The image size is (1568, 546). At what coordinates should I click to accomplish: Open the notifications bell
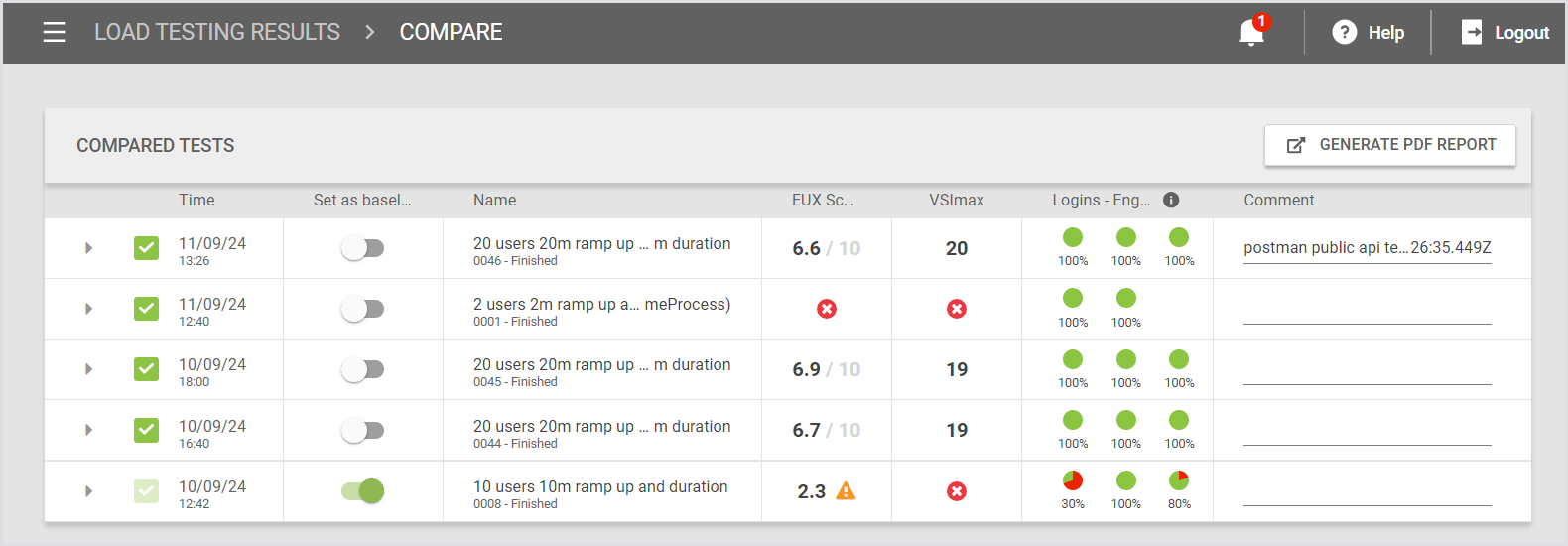pos(1250,33)
